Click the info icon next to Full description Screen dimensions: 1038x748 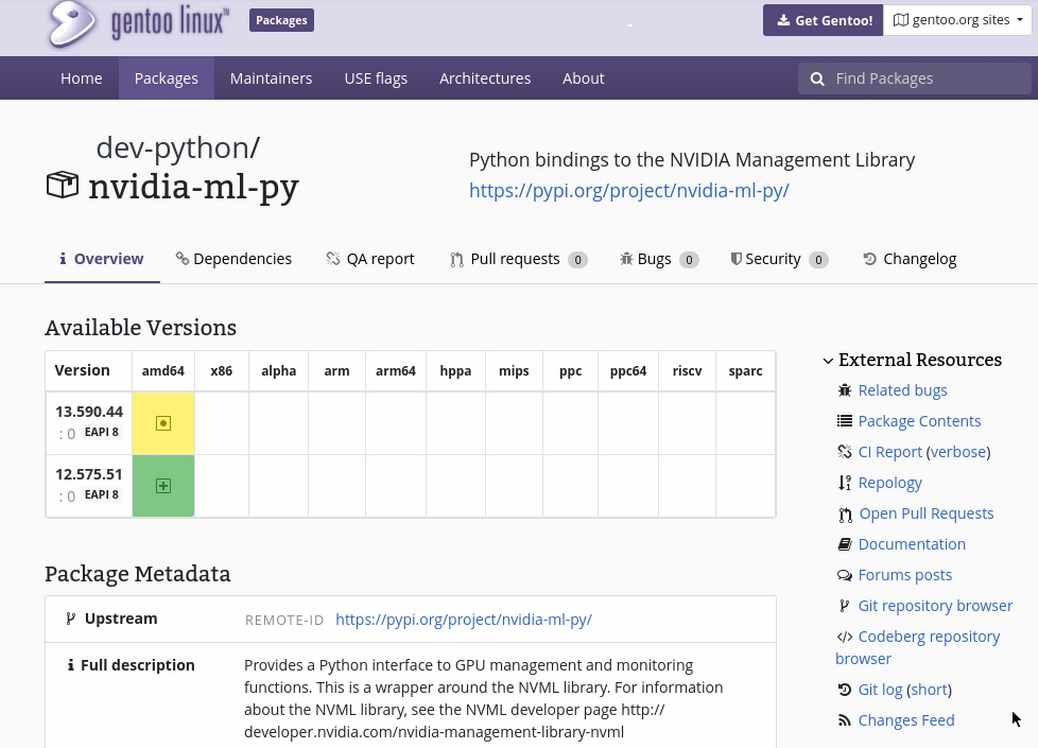pyautogui.click(x=71, y=665)
